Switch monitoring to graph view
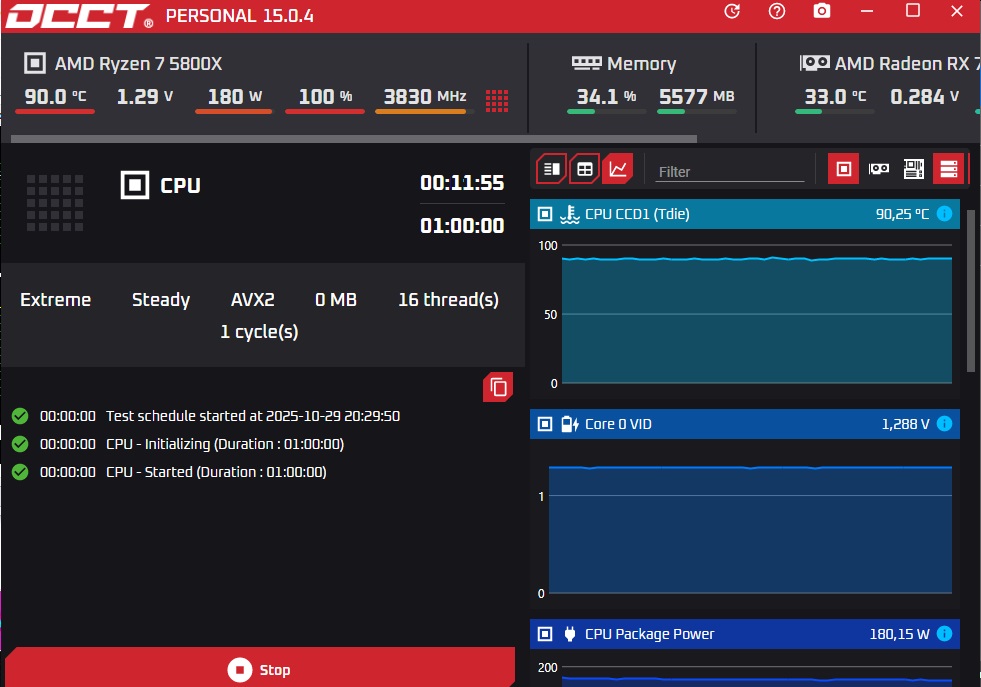 (x=618, y=169)
